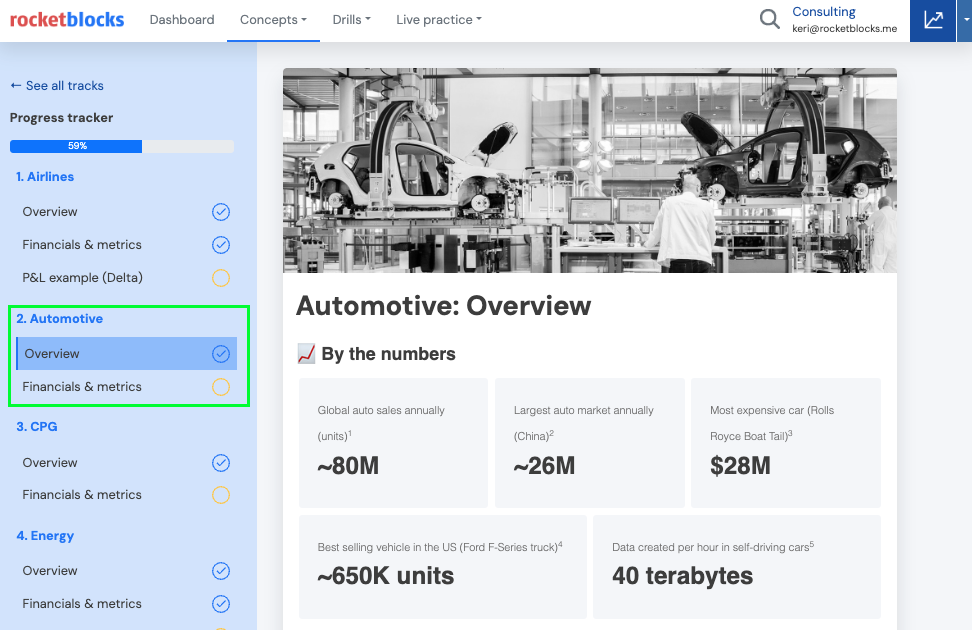Open the account caret next to the chart icon
This screenshot has width=972, height=630.
click(963, 20)
